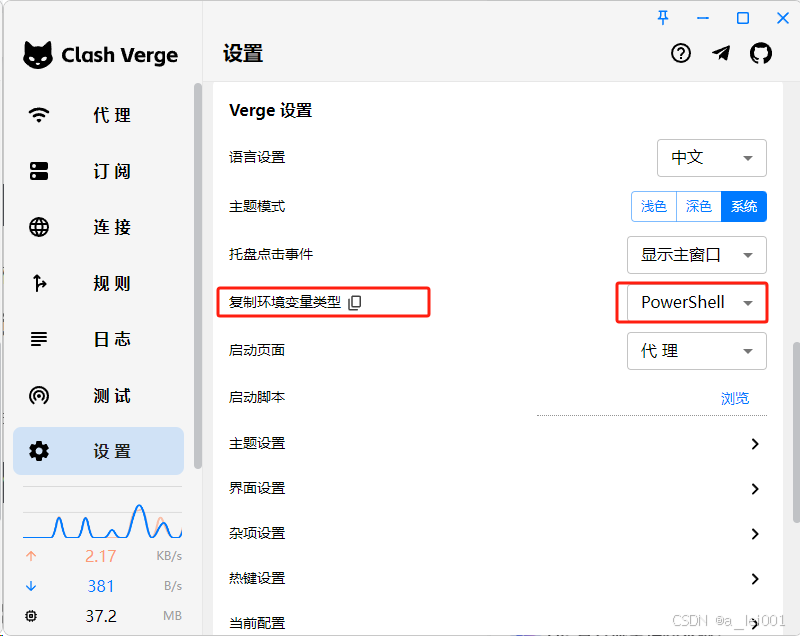Click the lines icon for 日志
Screen dimensions: 800x636
pos(39,339)
